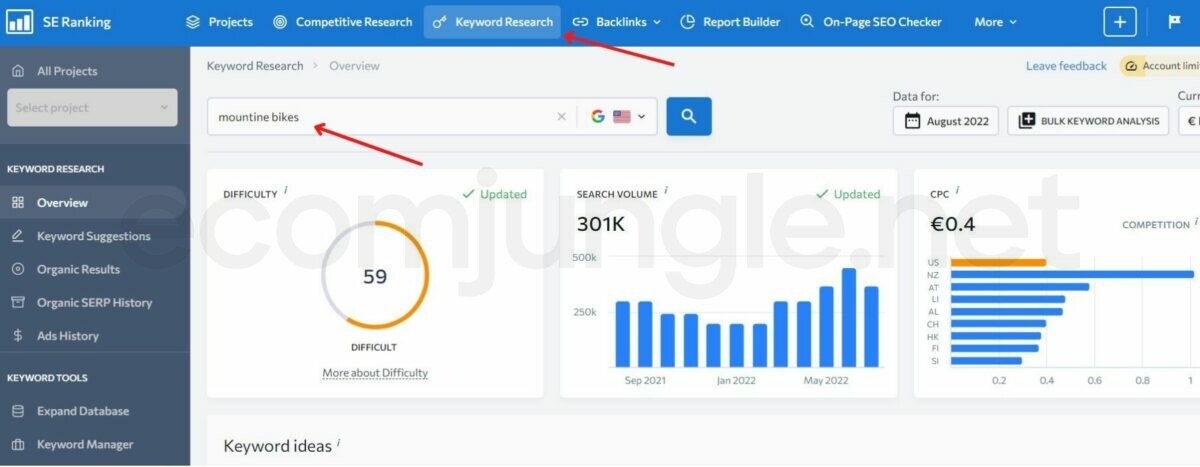Open the Competitive Research tab
Viewport: 1200px width, 467px height.
[x=342, y=22]
